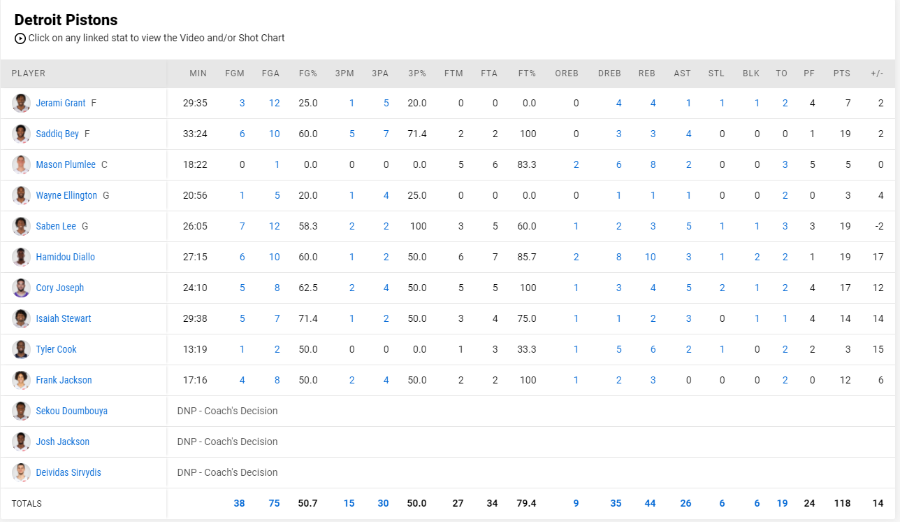The height and width of the screenshot is (522, 900).
Task: Go to Tyler Cook's player link
Action: [56, 349]
